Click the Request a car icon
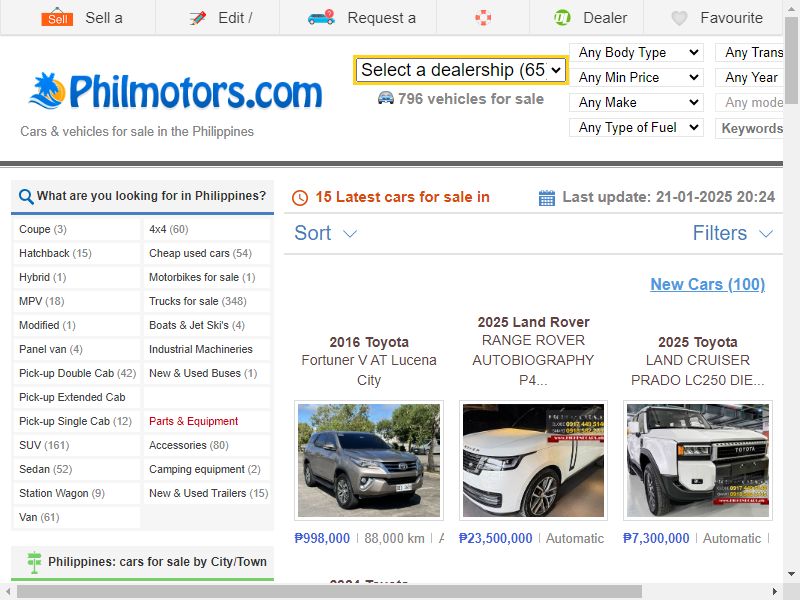 pos(321,17)
